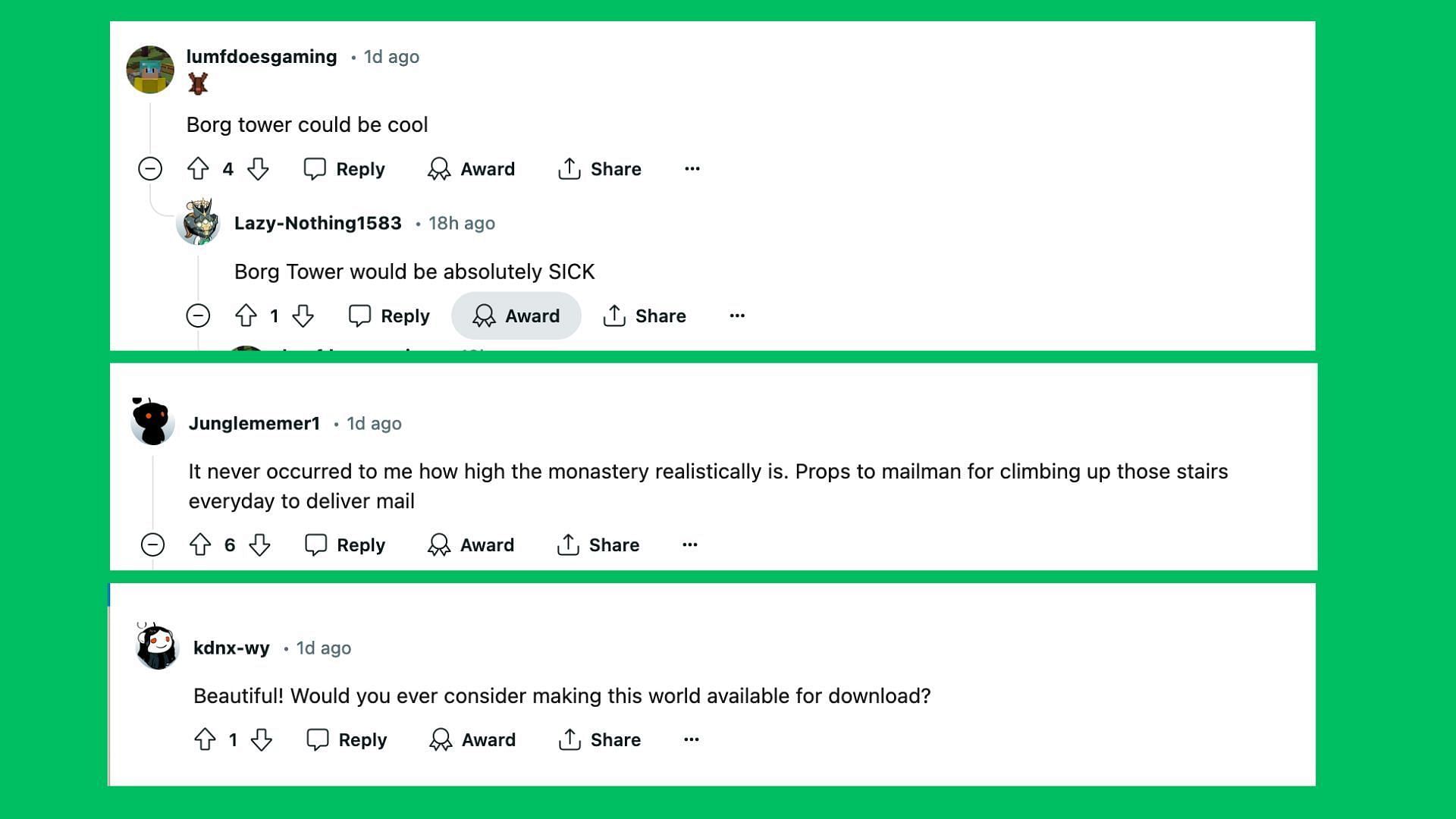View kdnx-wy's avatar profile picture

(x=157, y=646)
